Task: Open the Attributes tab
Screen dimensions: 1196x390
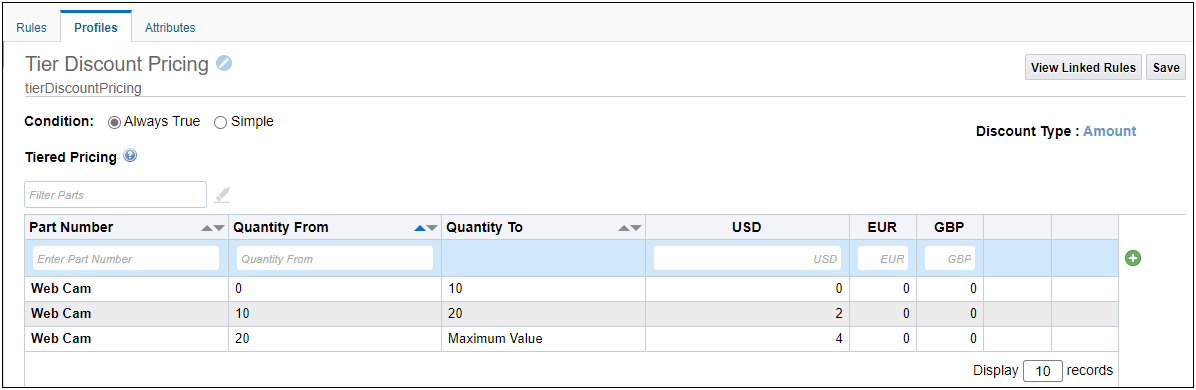Action: click(170, 27)
